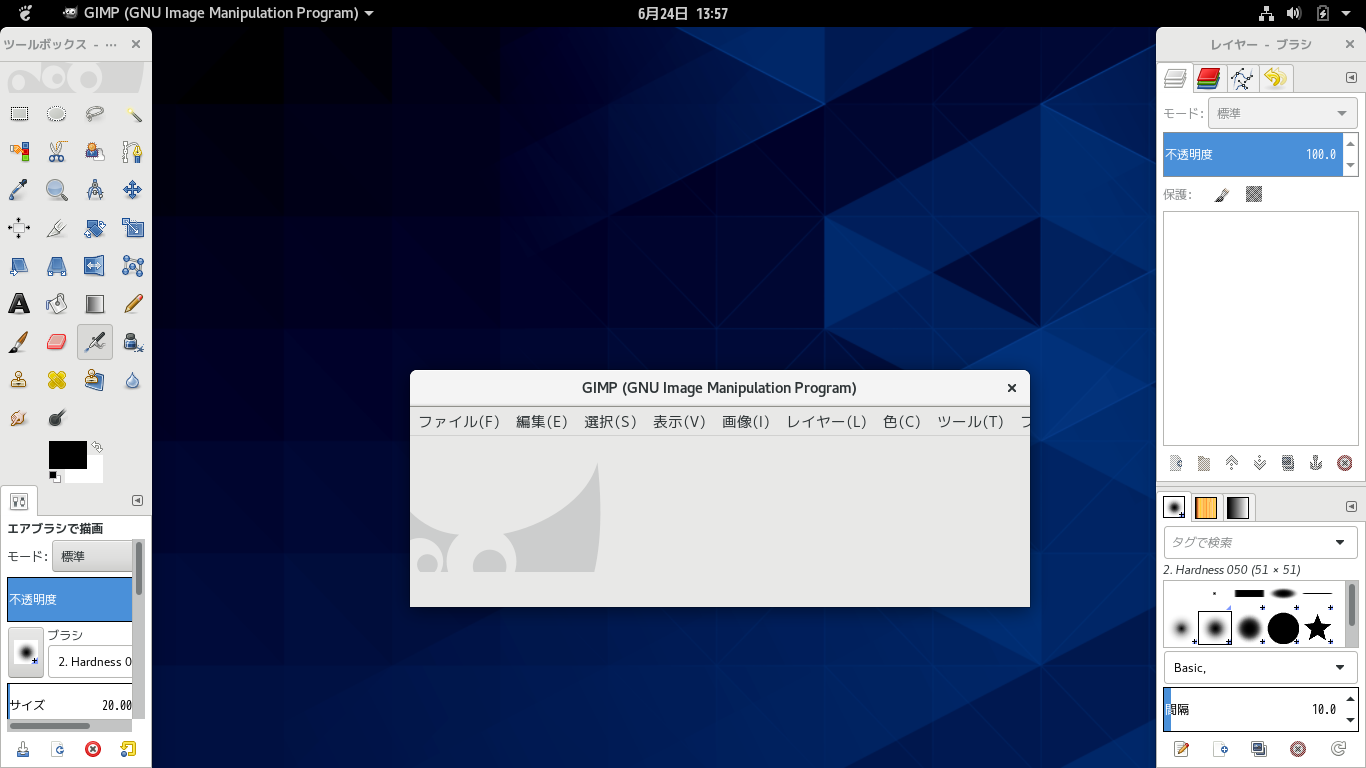Select the Ellipse Select tool
The width and height of the screenshot is (1366, 768).
(57, 114)
